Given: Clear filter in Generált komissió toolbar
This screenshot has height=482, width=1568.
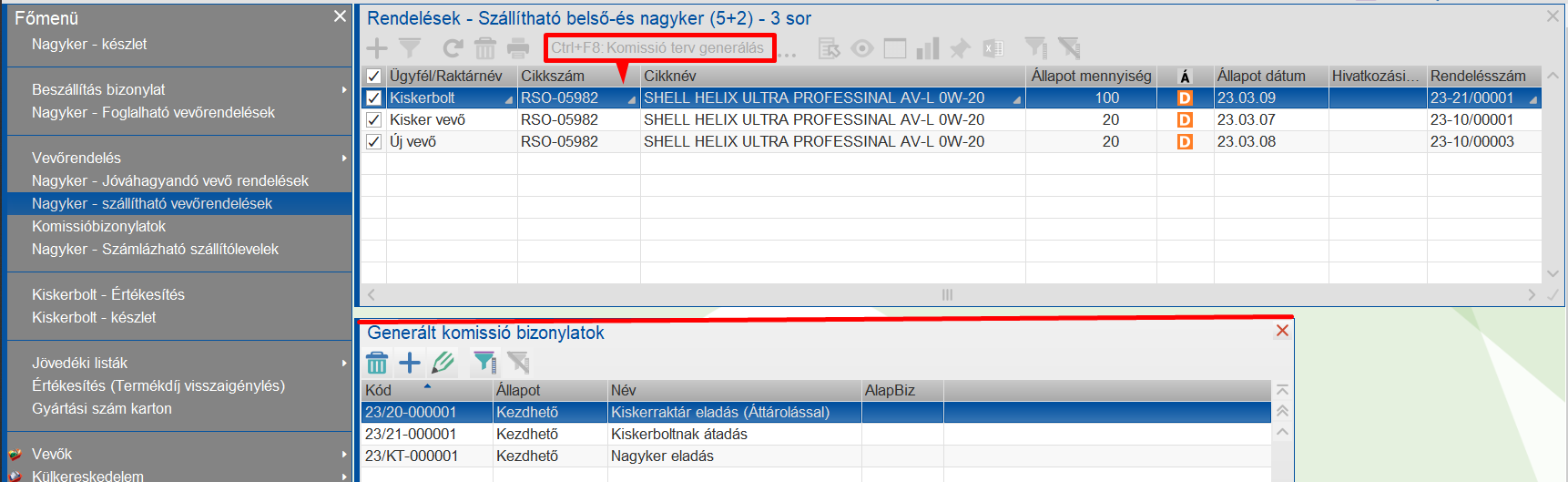Looking at the screenshot, I should point(518,363).
